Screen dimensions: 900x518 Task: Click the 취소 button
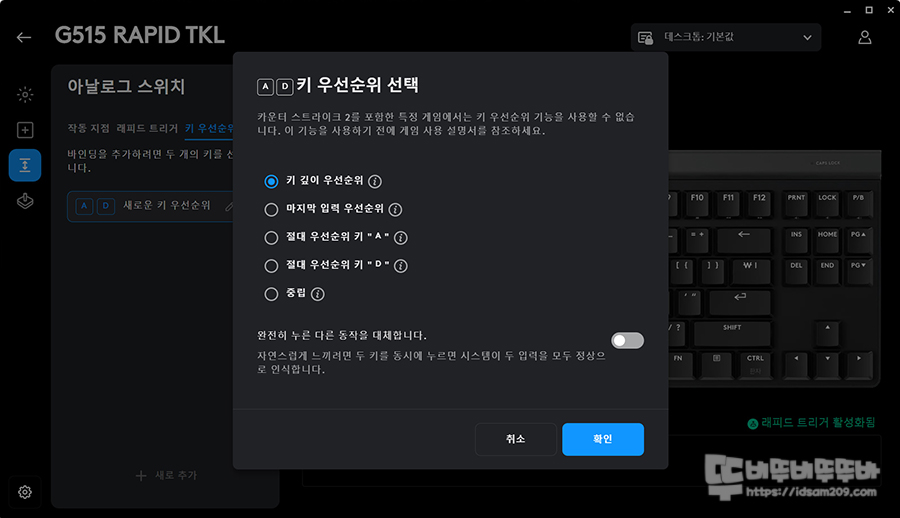pyautogui.click(x=515, y=439)
